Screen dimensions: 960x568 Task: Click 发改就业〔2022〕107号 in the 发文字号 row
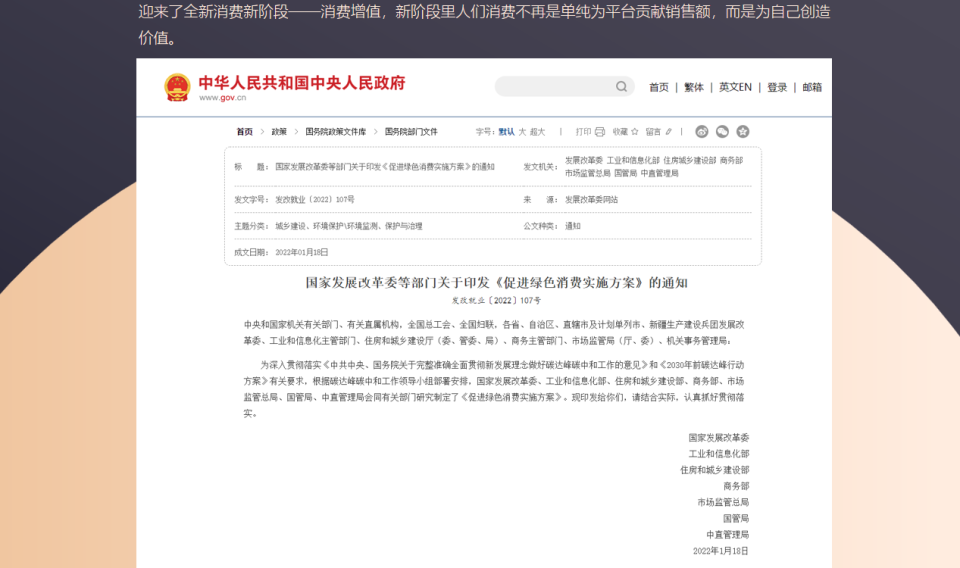pyautogui.click(x=315, y=200)
